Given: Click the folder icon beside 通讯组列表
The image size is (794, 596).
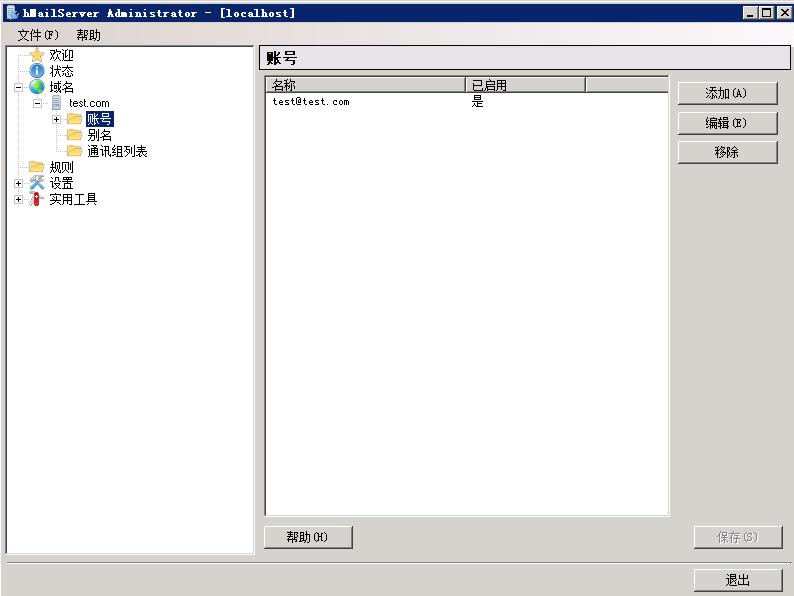Looking at the screenshot, I should tap(74, 151).
